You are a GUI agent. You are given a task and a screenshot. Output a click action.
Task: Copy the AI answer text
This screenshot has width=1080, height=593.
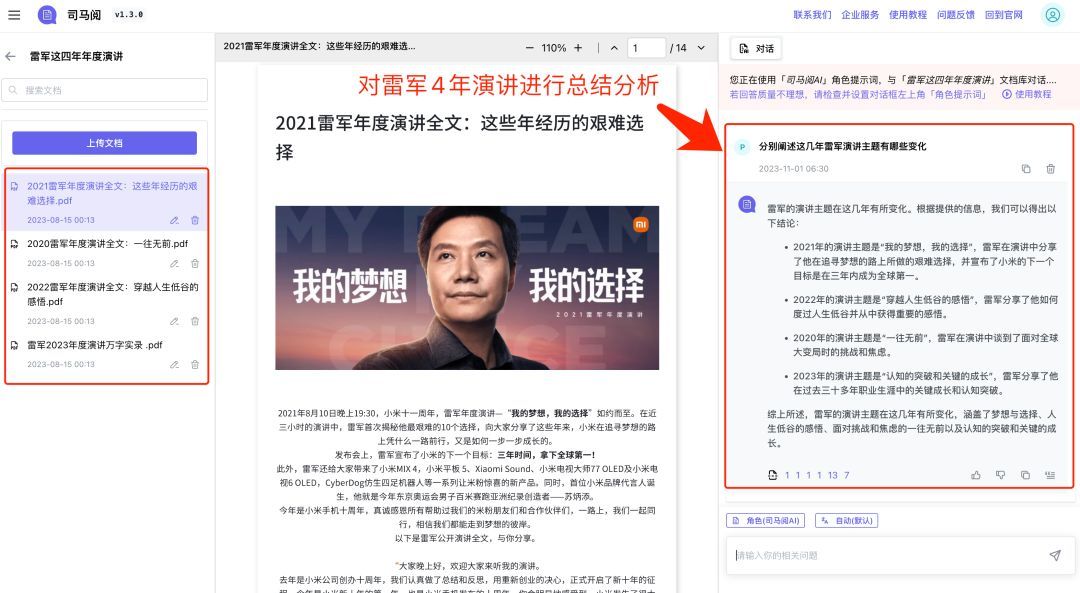[x=1026, y=475]
